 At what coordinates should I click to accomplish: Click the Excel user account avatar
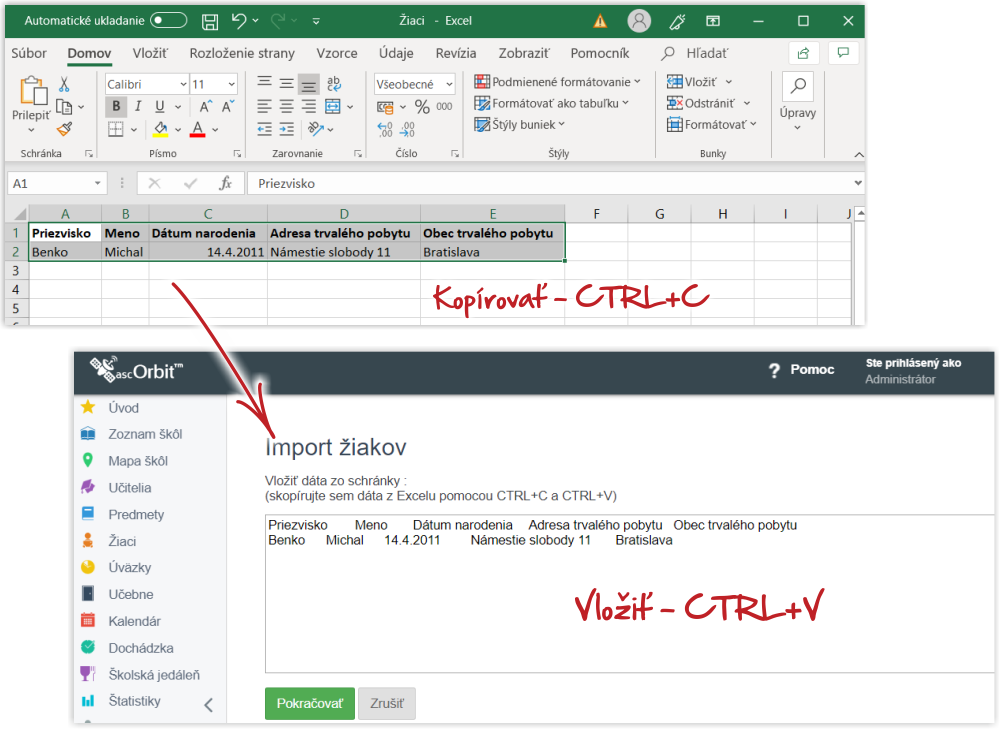click(638, 21)
